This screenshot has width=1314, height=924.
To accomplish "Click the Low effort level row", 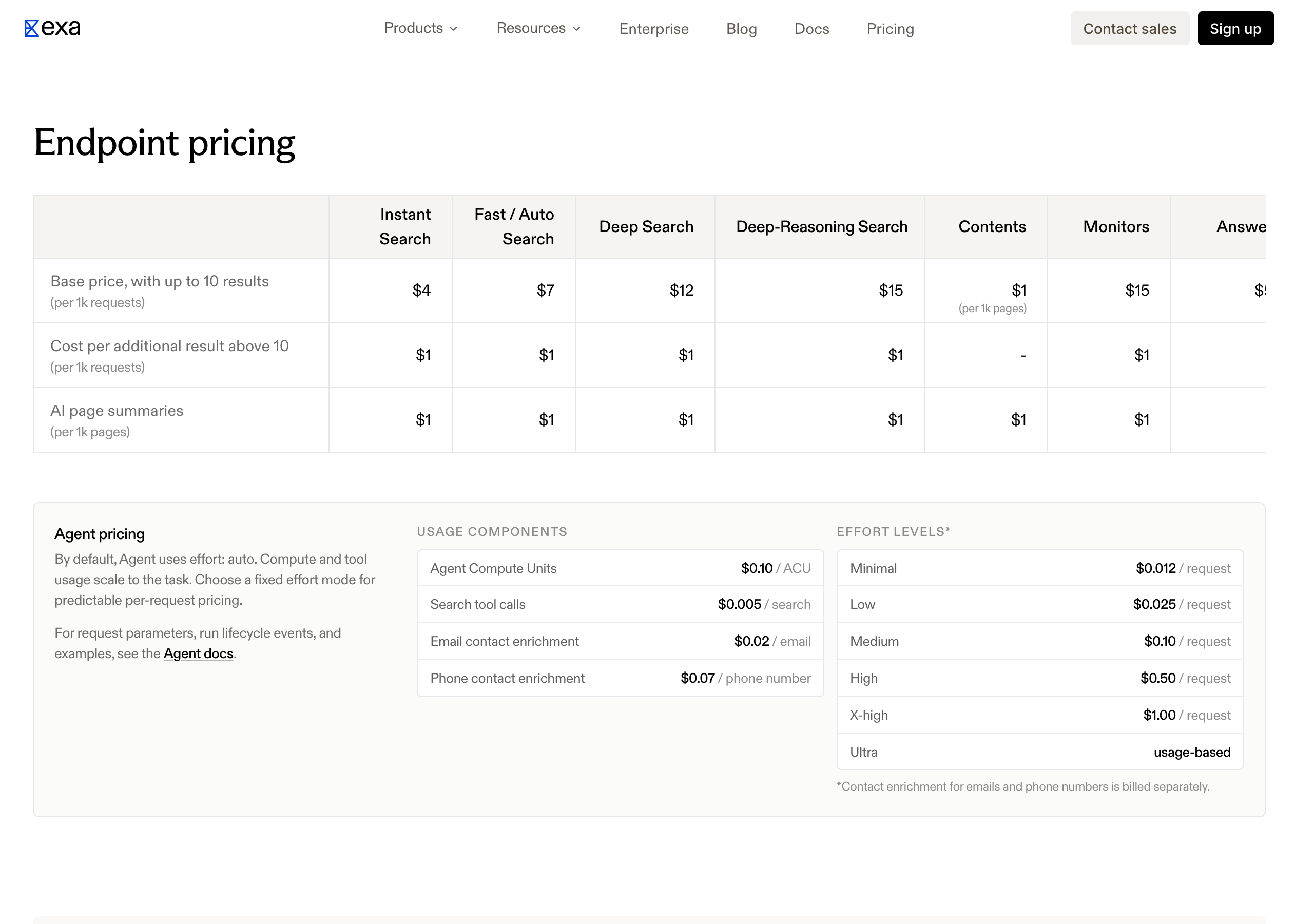I will [1039, 604].
